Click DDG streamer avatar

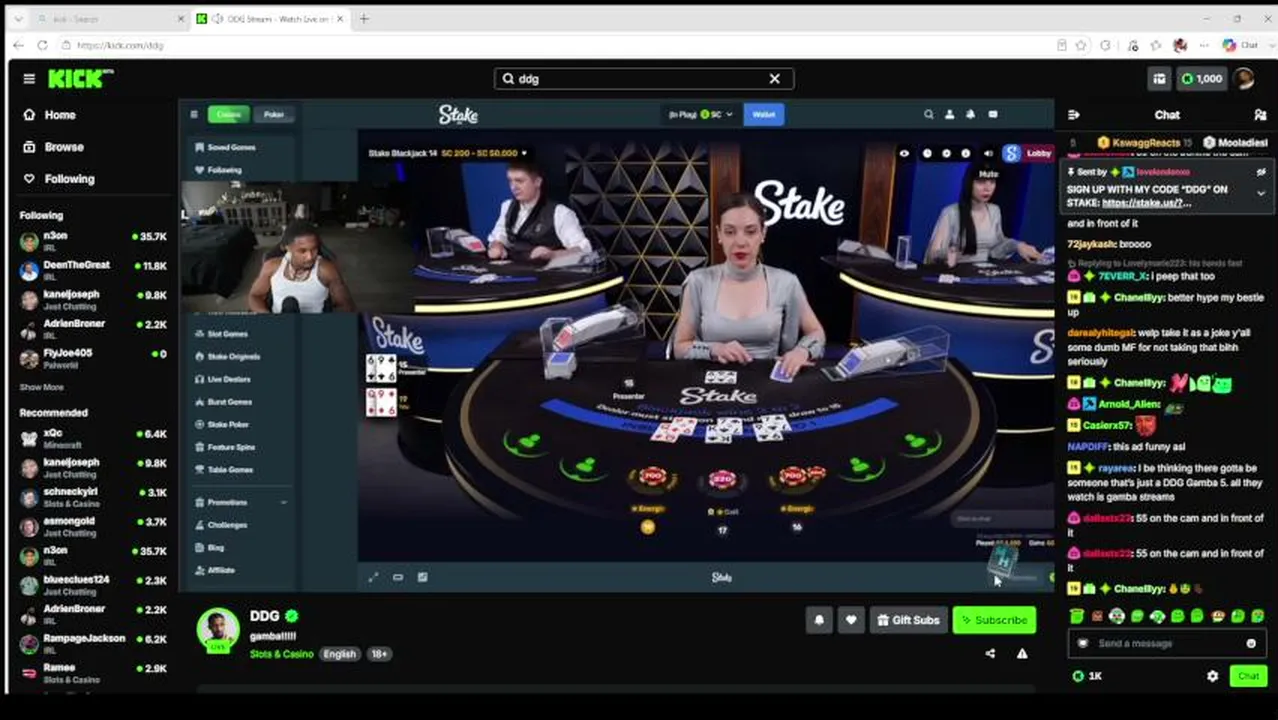tap(217, 629)
